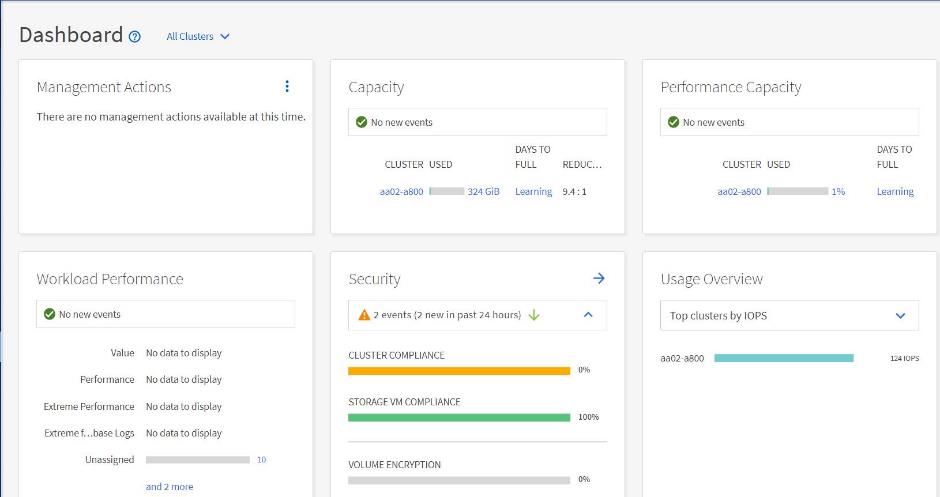The width and height of the screenshot is (940, 497).
Task: Open aa02-a800 cluster link in Capacity card
Action: (x=401, y=191)
